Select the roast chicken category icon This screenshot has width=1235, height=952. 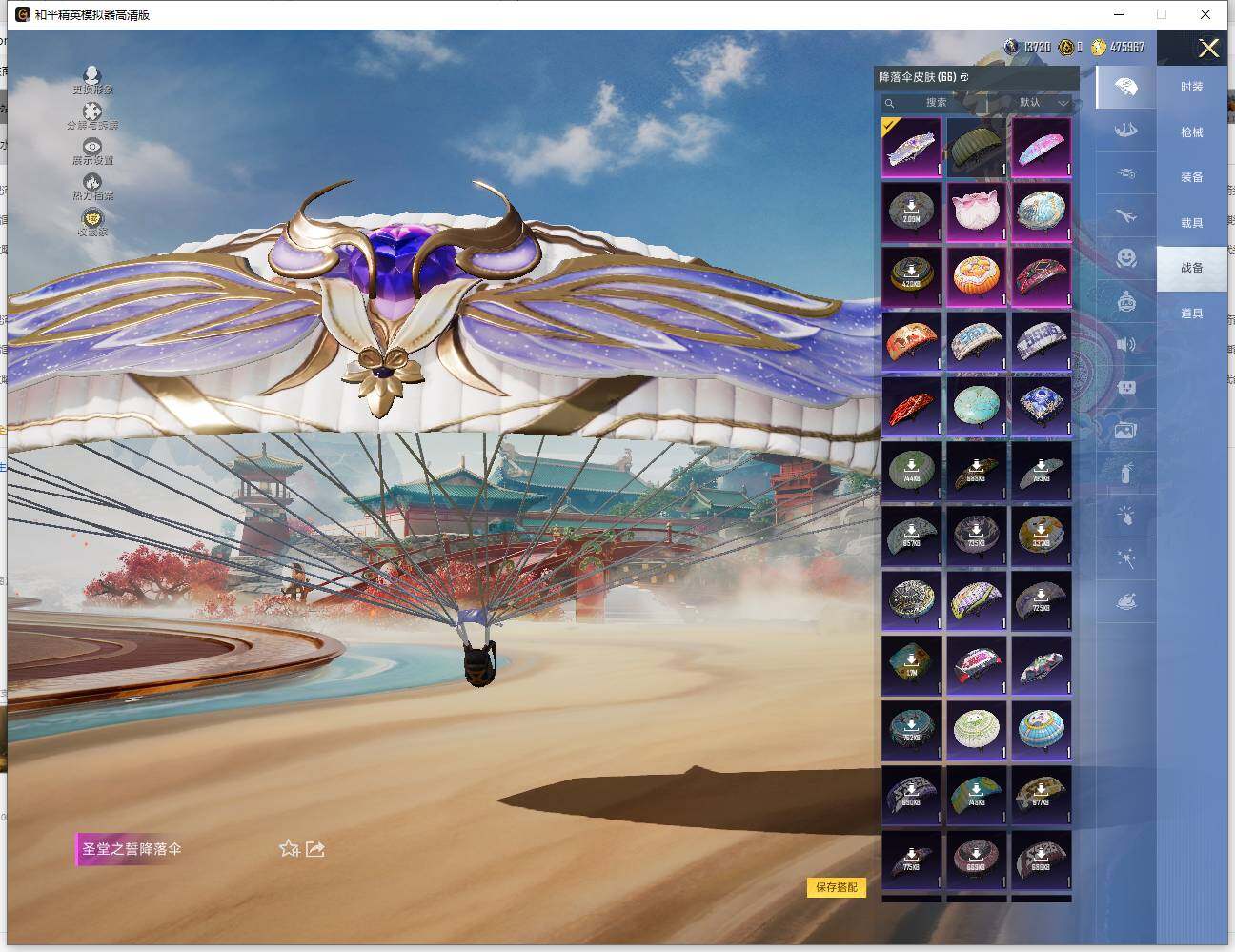[1125, 602]
